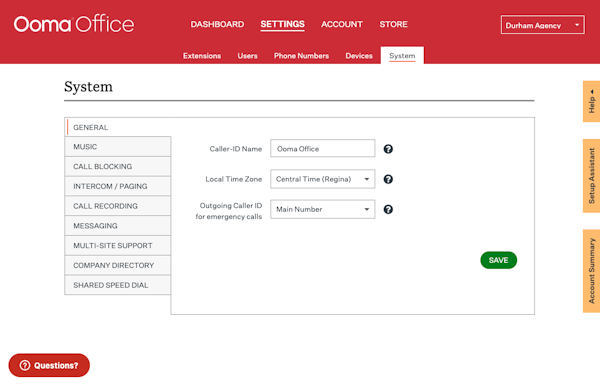600x384 pixels.
Task: Open the Outgoing Caller ID dropdown
Action: (323, 209)
